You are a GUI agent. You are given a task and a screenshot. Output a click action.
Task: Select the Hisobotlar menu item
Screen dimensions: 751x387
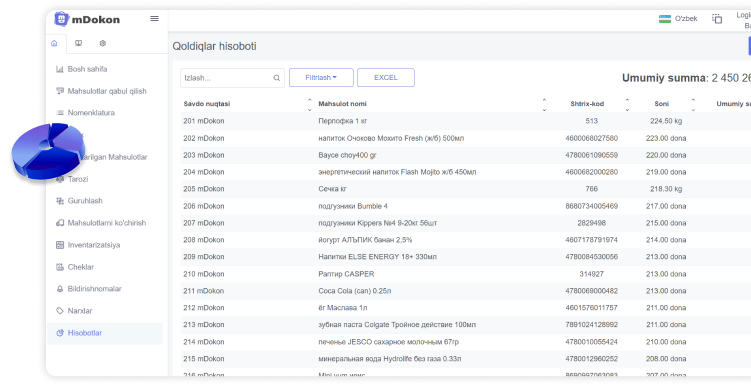105,333
